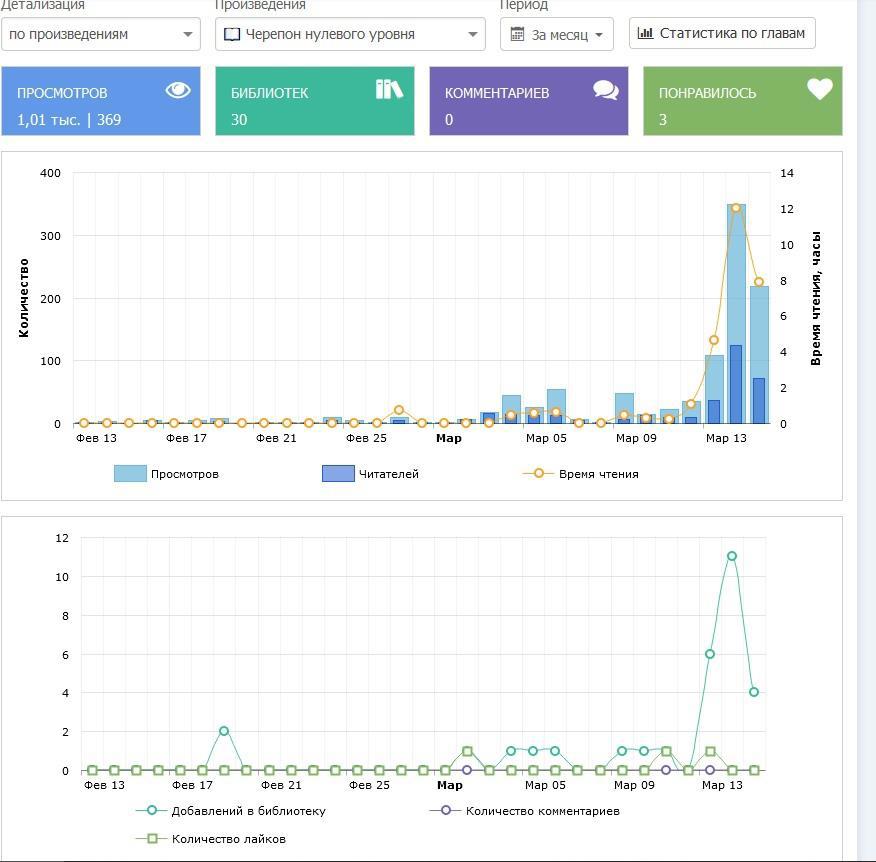Toggle Время чтения line in legend
876x862 pixels.
(x=581, y=474)
